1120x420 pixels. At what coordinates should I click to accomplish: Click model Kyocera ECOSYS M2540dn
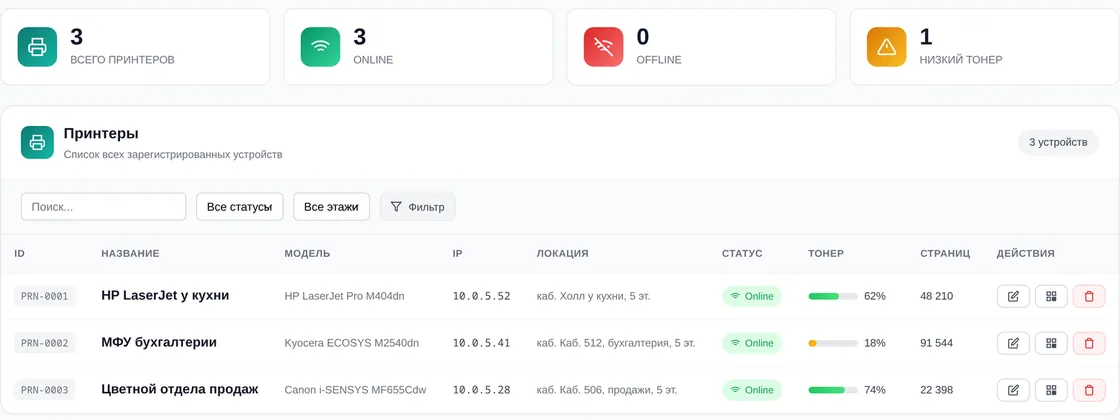[351, 344]
